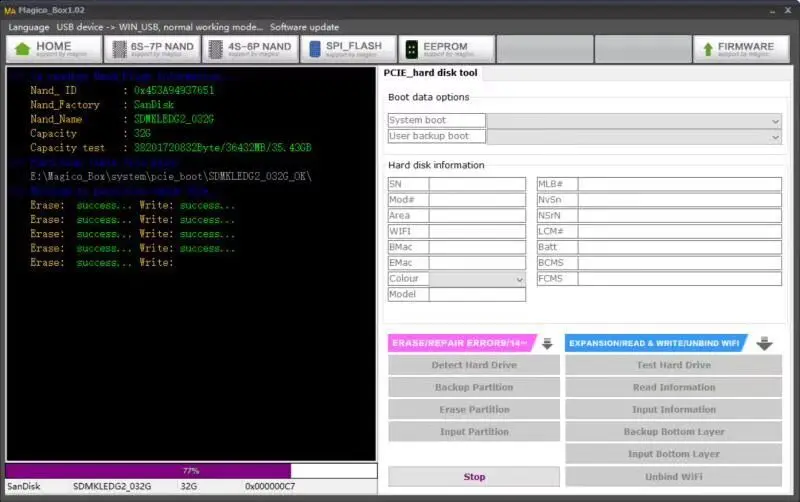
Task: Click arrow icon beside Expansion/Read & Write banner
Action: click(764, 343)
